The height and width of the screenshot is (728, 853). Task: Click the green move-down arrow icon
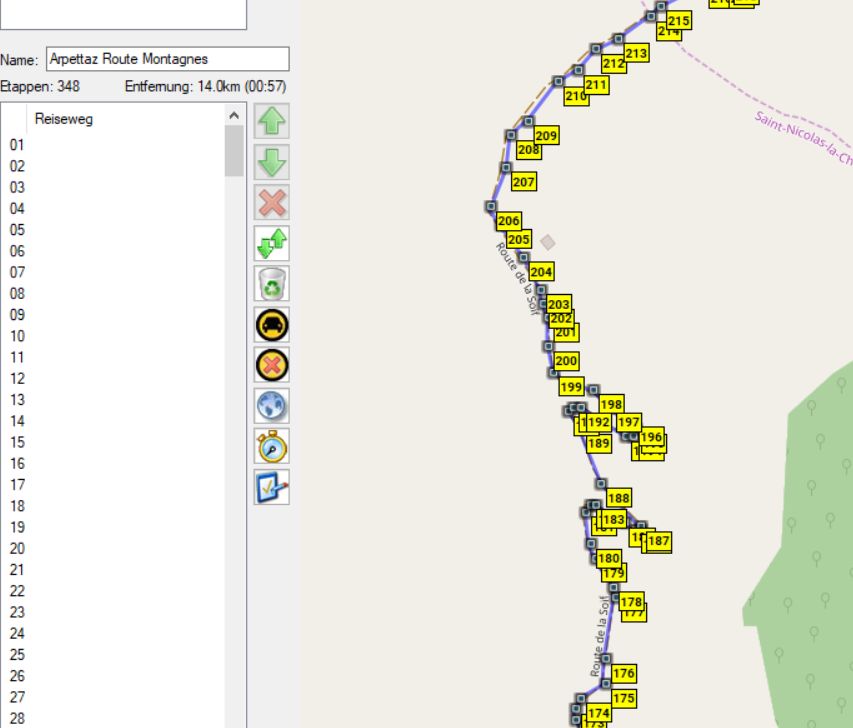click(x=273, y=162)
